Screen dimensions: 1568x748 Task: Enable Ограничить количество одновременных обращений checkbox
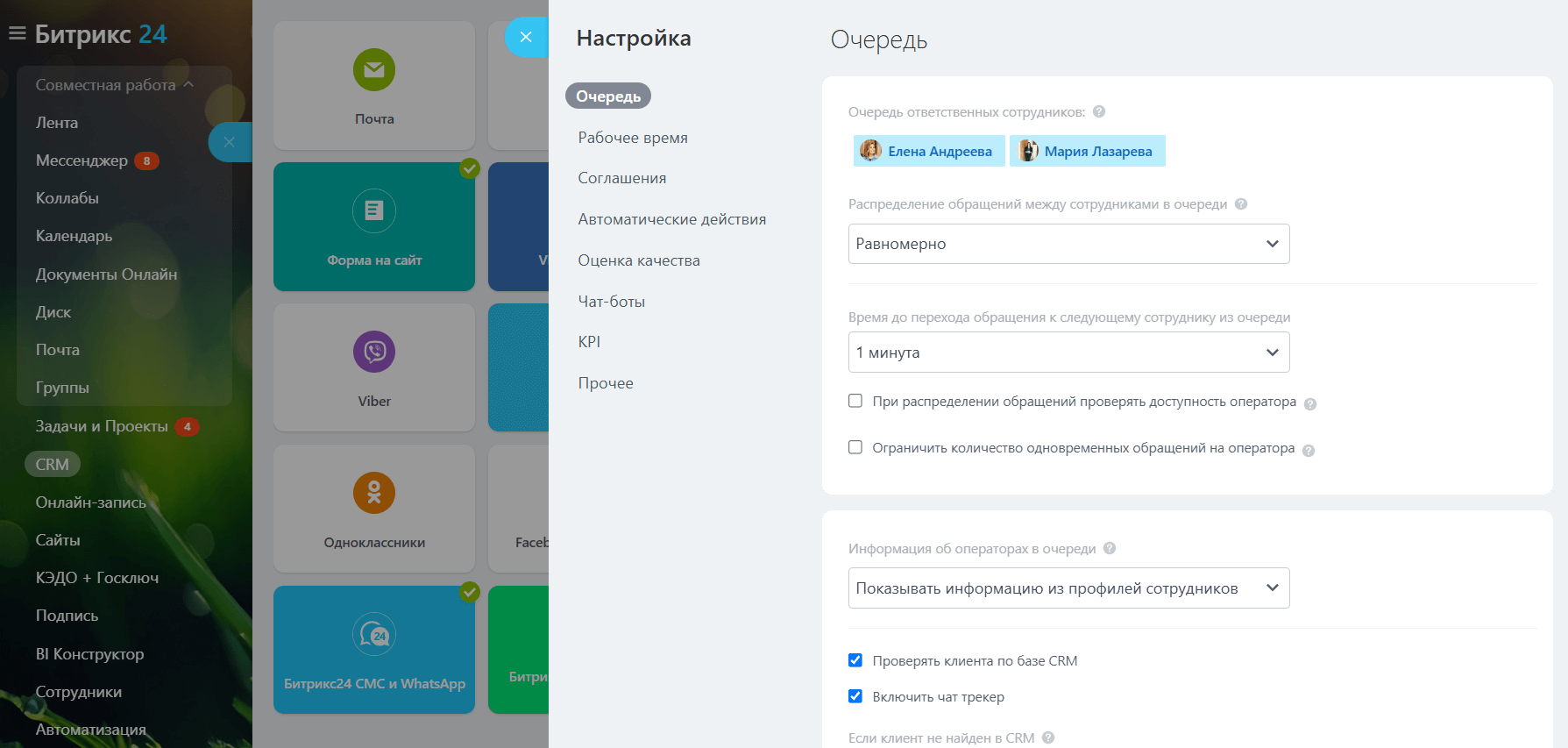(x=855, y=447)
